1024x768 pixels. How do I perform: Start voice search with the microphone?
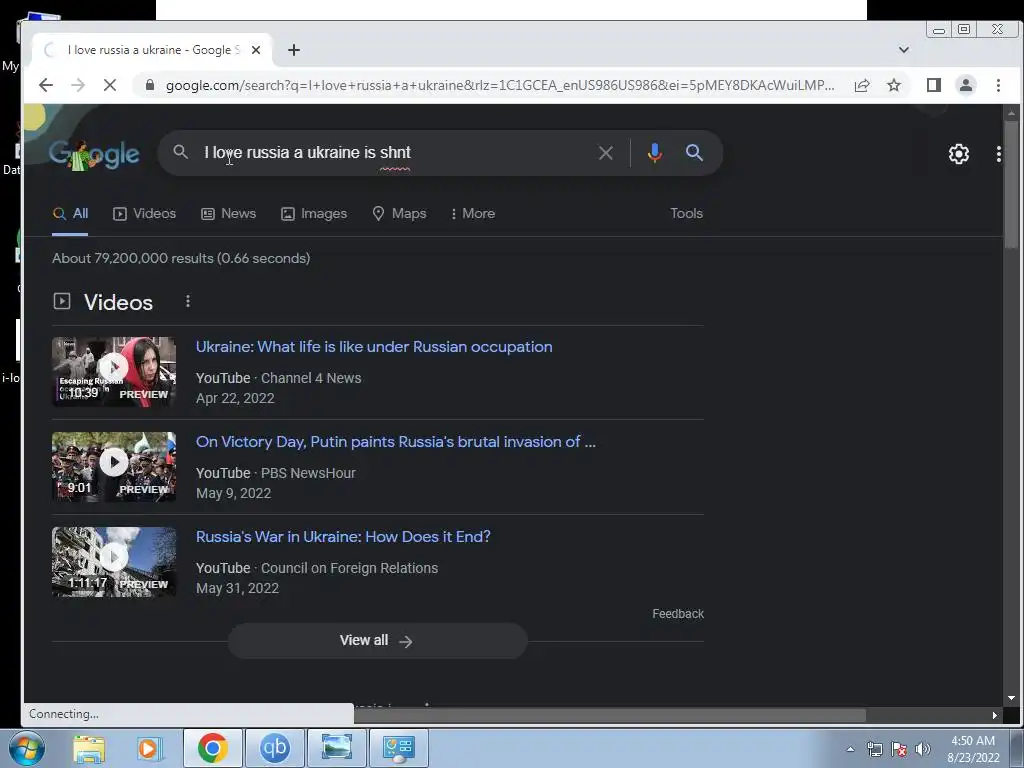[x=654, y=153]
